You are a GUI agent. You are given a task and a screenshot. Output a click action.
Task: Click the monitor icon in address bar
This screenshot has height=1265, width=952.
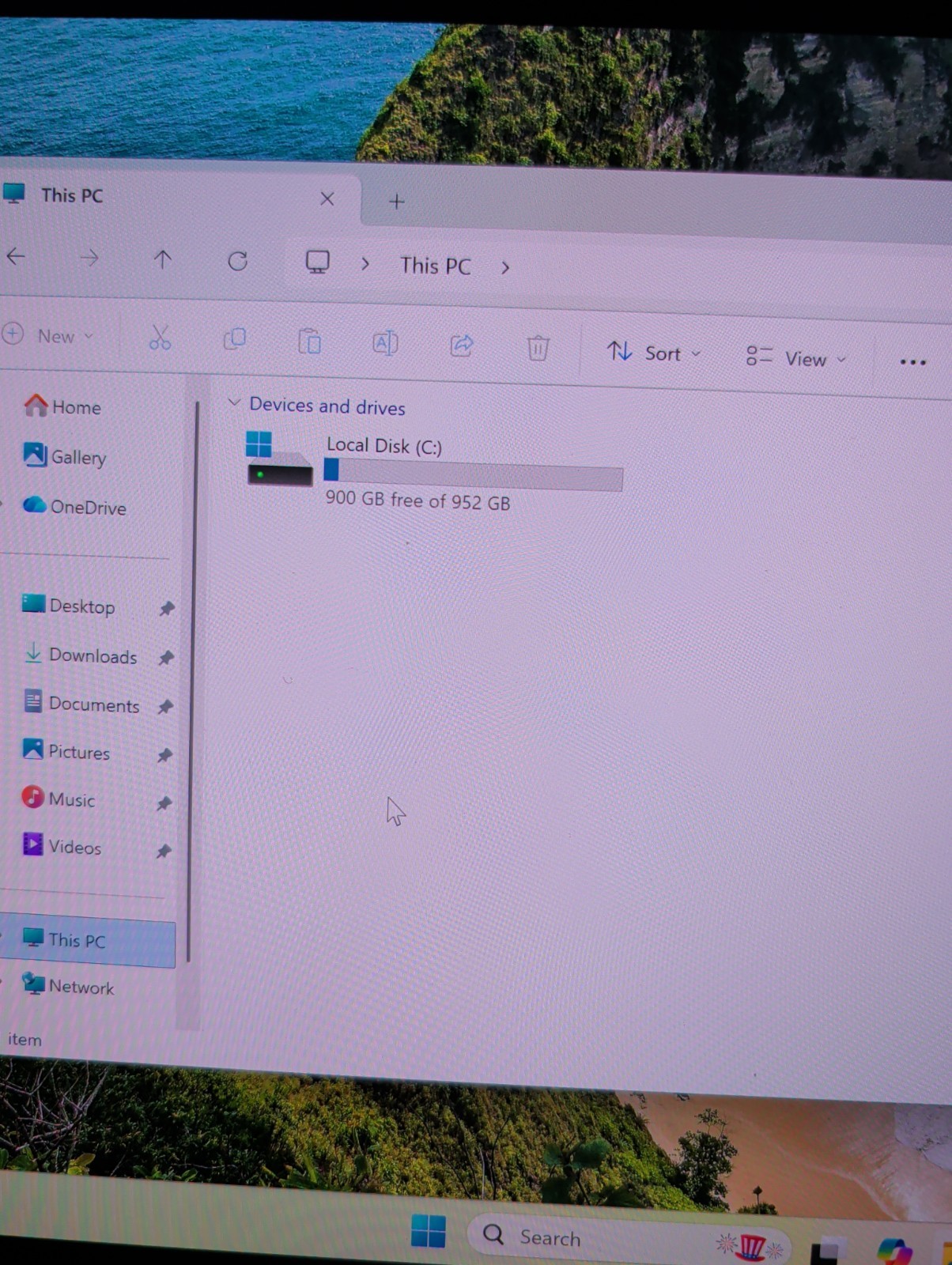click(317, 262)
